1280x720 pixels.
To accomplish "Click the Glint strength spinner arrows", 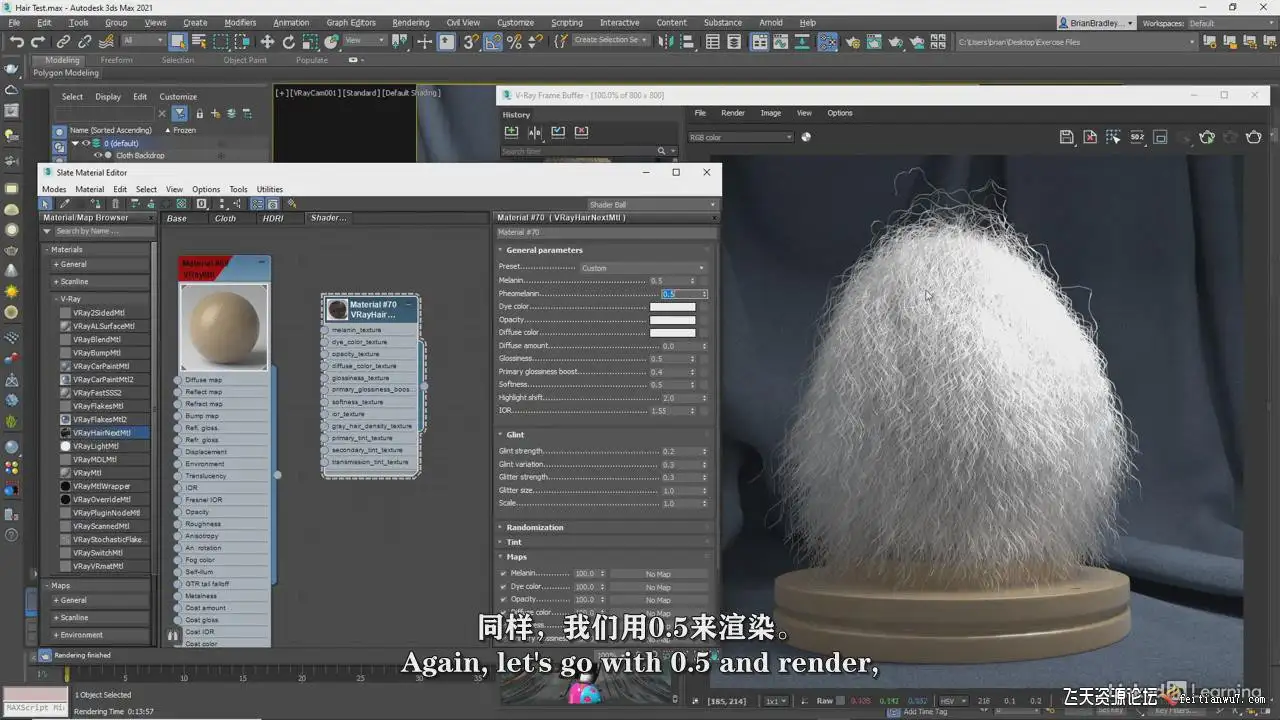I will 704,452.
